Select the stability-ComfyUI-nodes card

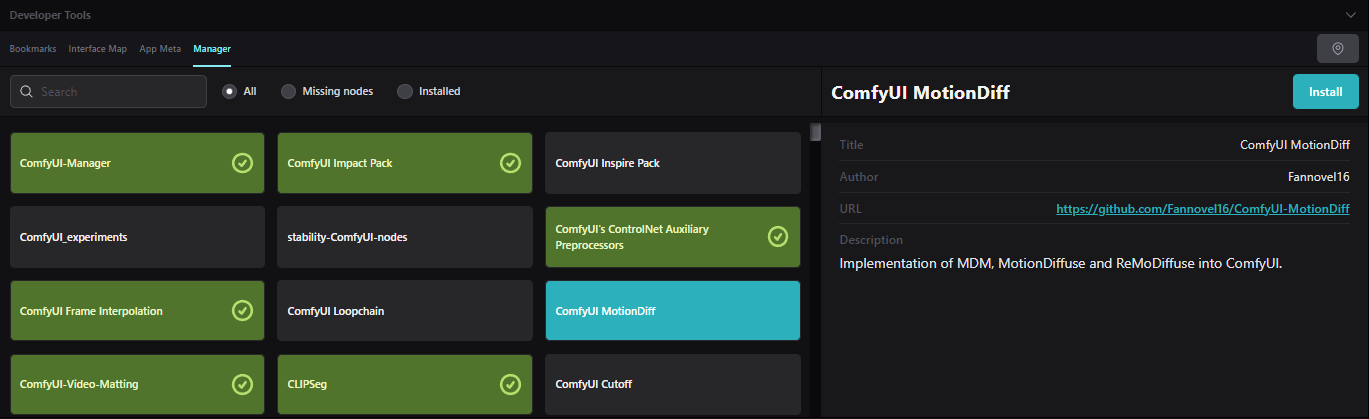(405, 237)
